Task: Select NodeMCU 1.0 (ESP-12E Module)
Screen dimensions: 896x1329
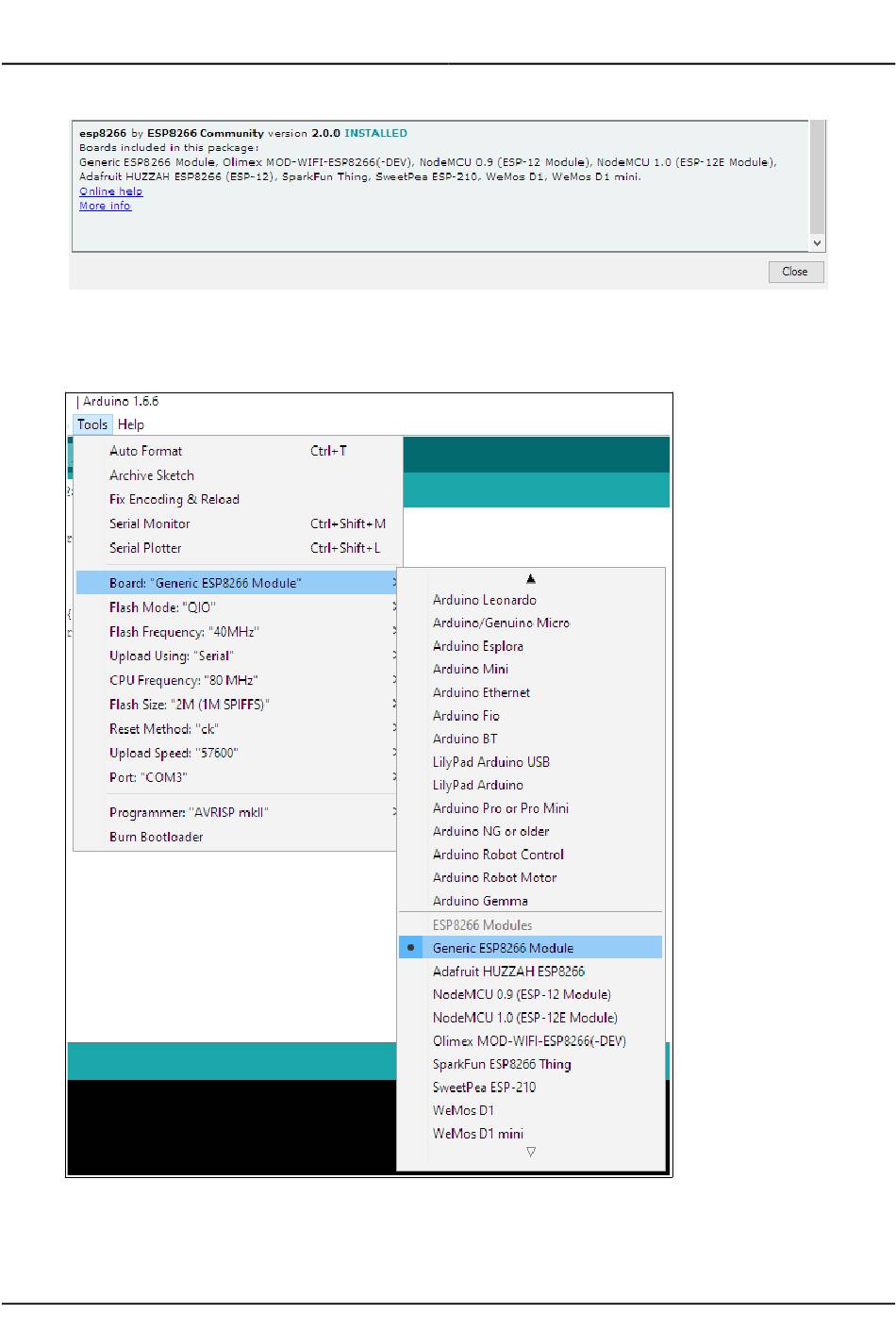Action: click(531, 1018)
